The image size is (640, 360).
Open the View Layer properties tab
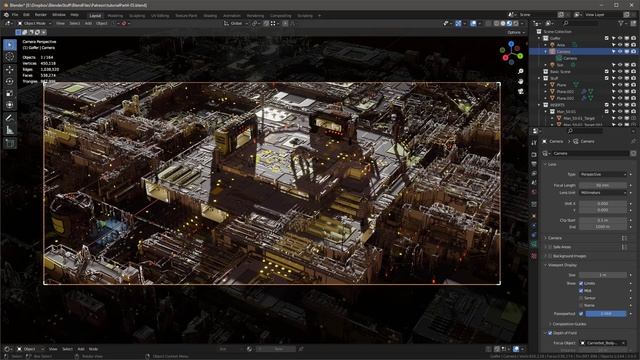coord(534,173)
